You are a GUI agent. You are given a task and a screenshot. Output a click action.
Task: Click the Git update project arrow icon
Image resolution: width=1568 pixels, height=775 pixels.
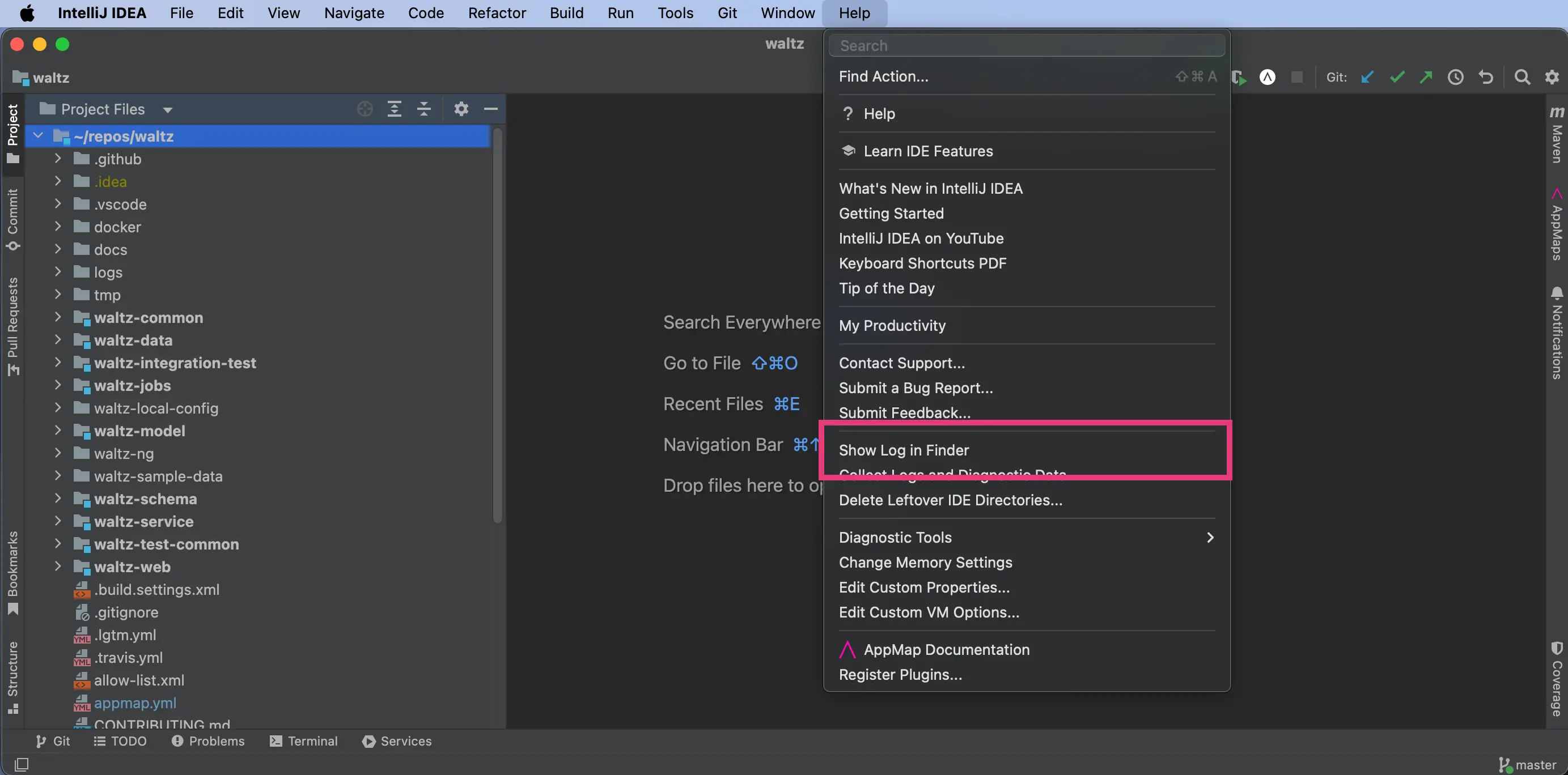pos(1367,76)
